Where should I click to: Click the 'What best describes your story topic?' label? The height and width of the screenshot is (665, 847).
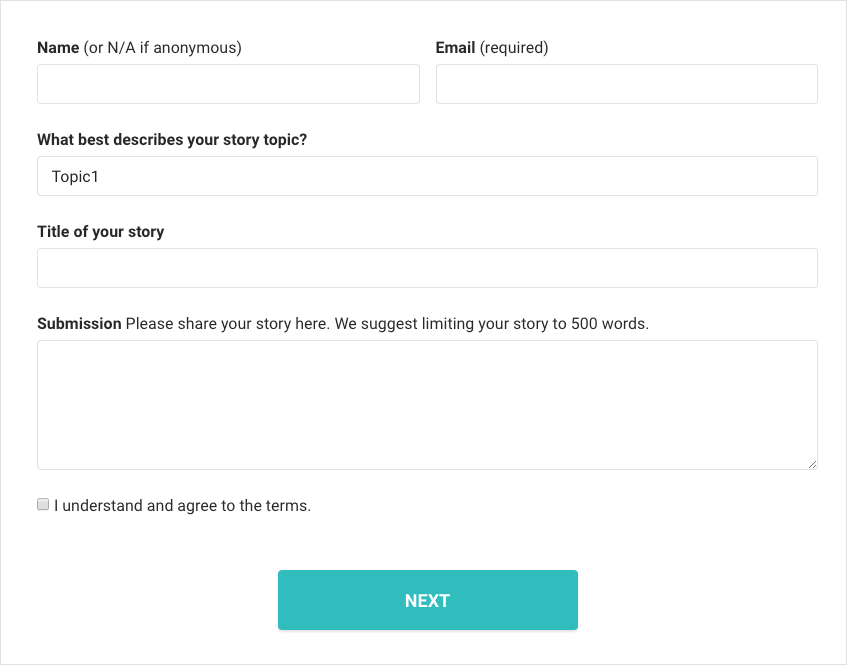[x=171, y=139]
